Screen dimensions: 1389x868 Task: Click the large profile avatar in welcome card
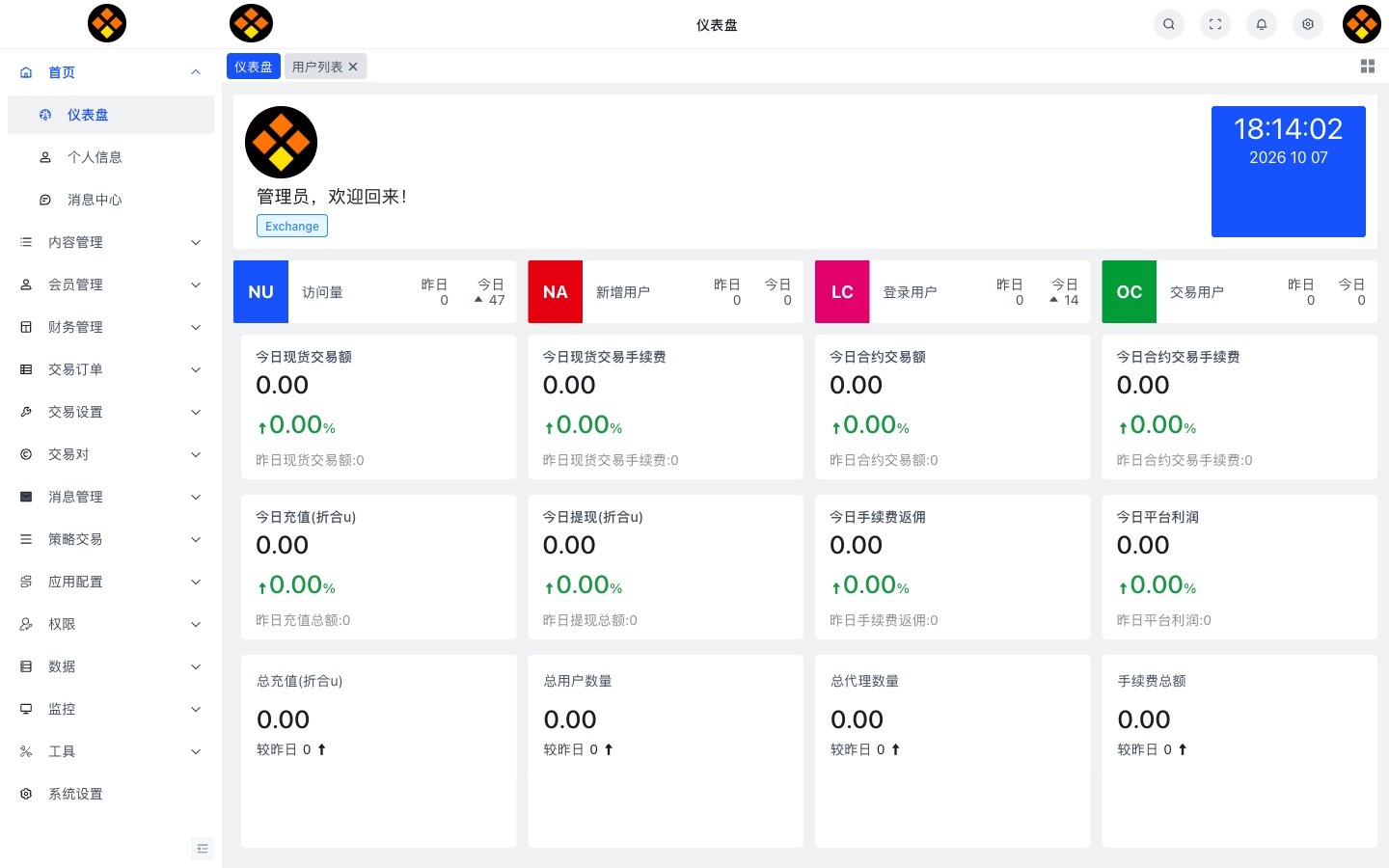point(281,142)
